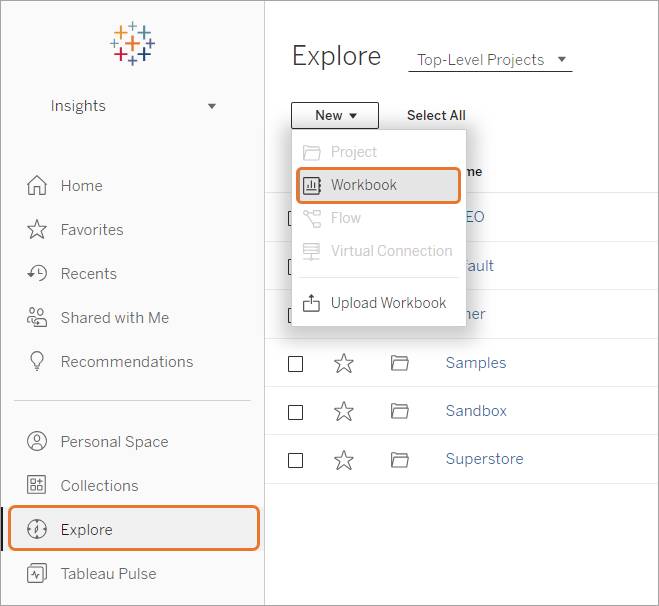The height and width of the screenshot is (606, 659).
Task: Click the Select All button
Action: pyautogui.click(x=436, y=115)
